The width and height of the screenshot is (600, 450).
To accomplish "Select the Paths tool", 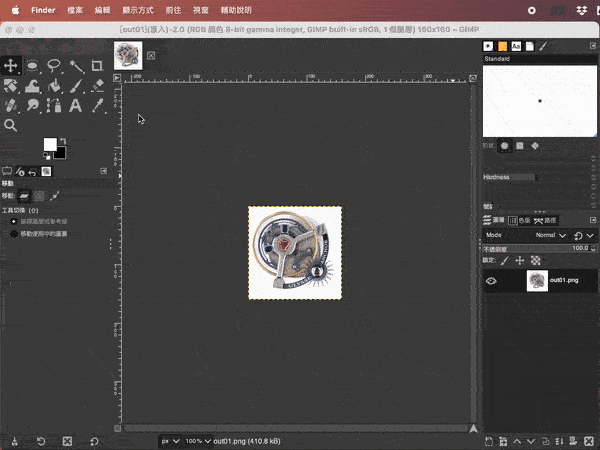I will coord(54,105).
